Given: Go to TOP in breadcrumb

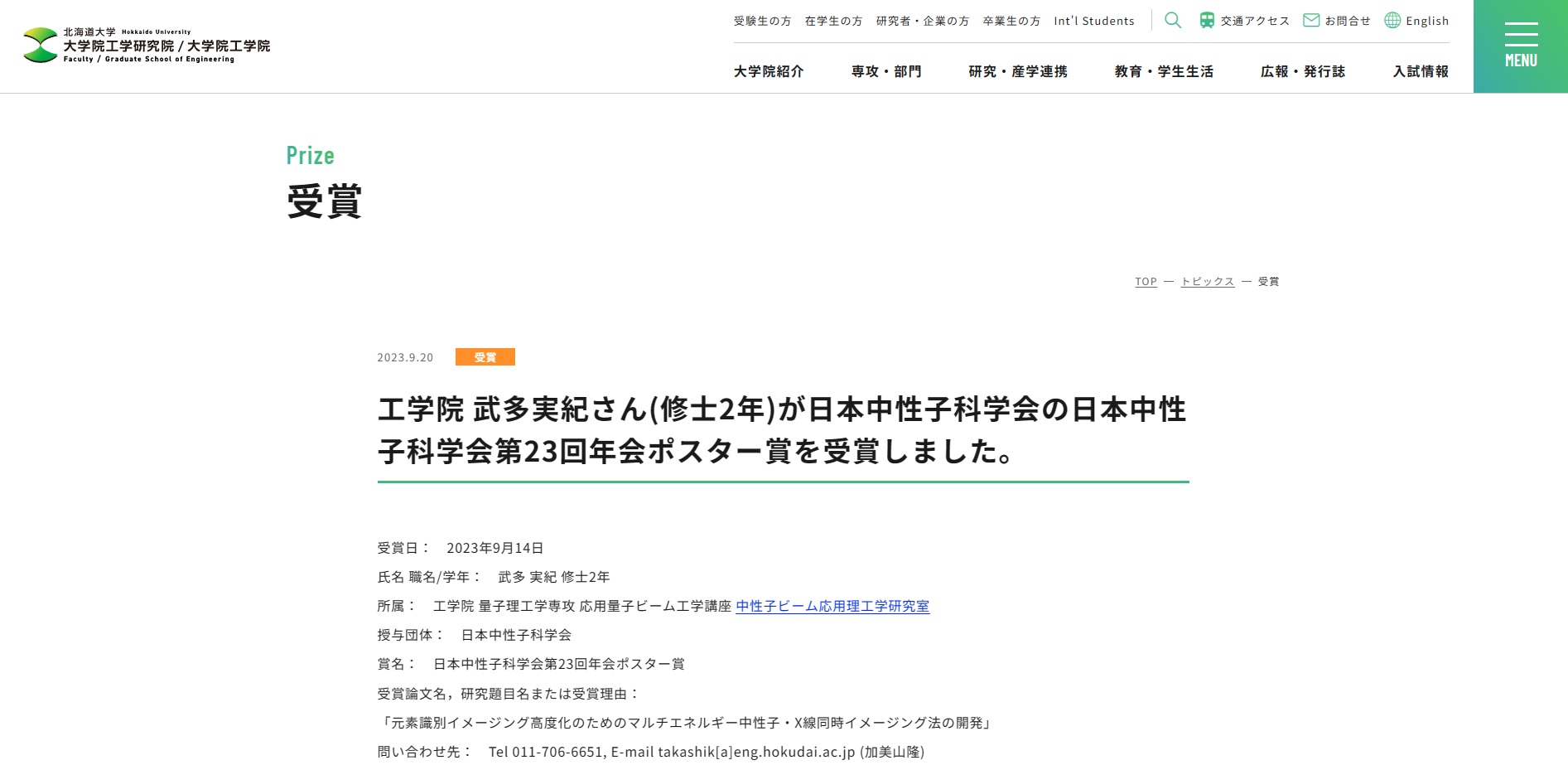Looking at the screenshot, I should (x=1146, y=282).
